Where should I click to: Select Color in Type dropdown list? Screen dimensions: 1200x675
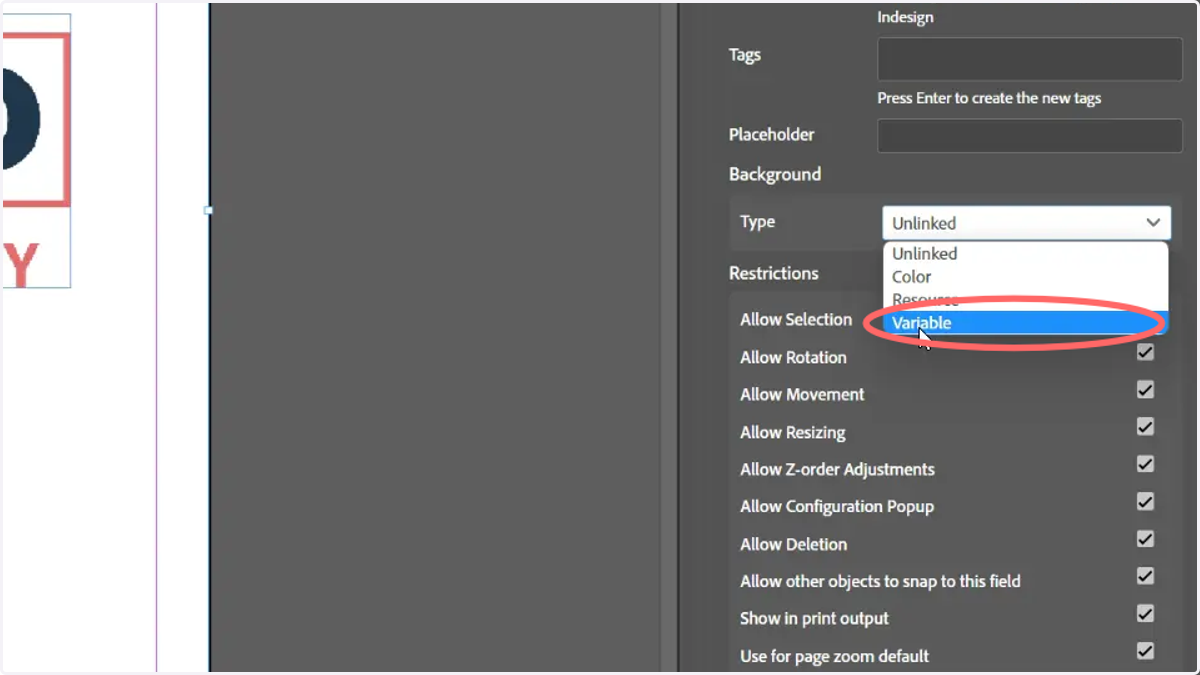pyautogui.click(x=1025, y=277)
